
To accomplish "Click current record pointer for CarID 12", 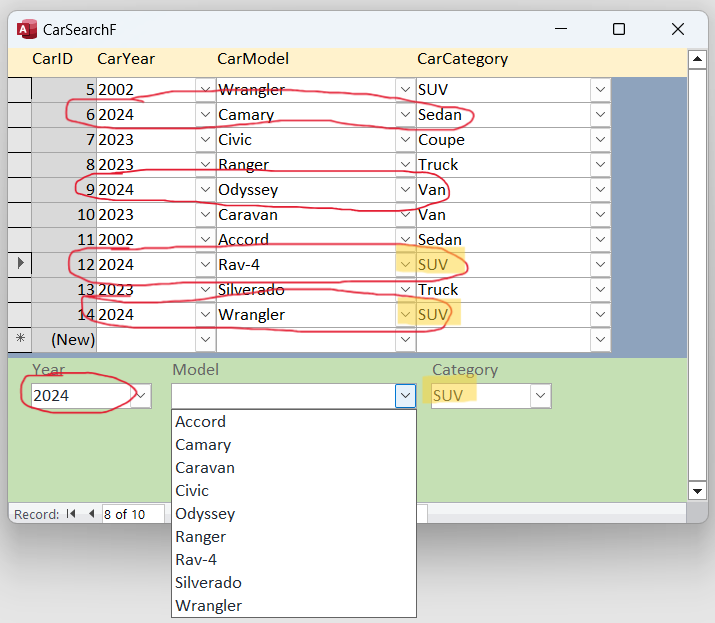I will click(20, 265).
